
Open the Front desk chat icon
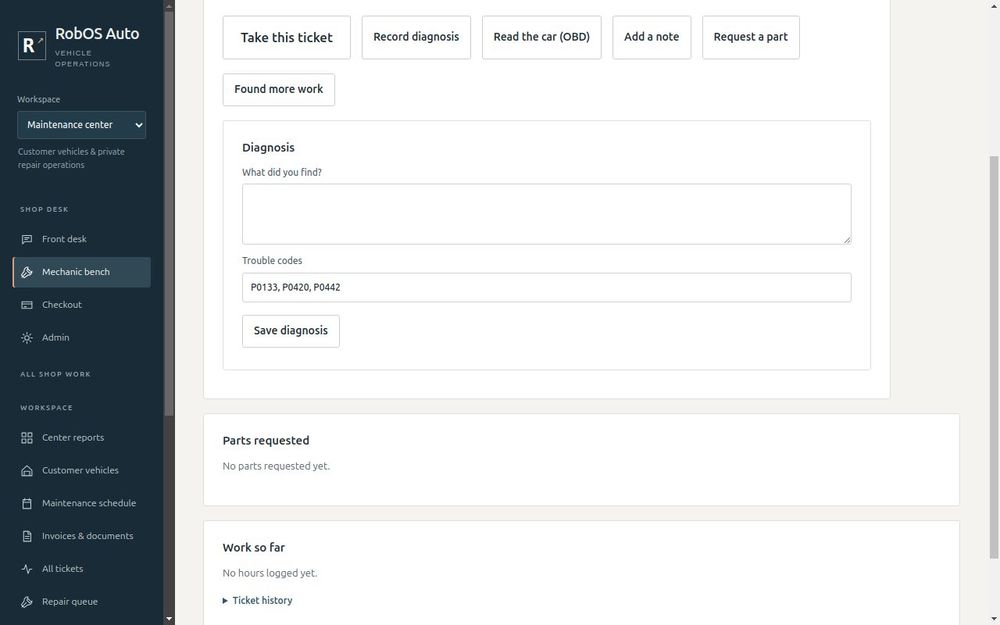coord(27,239)
